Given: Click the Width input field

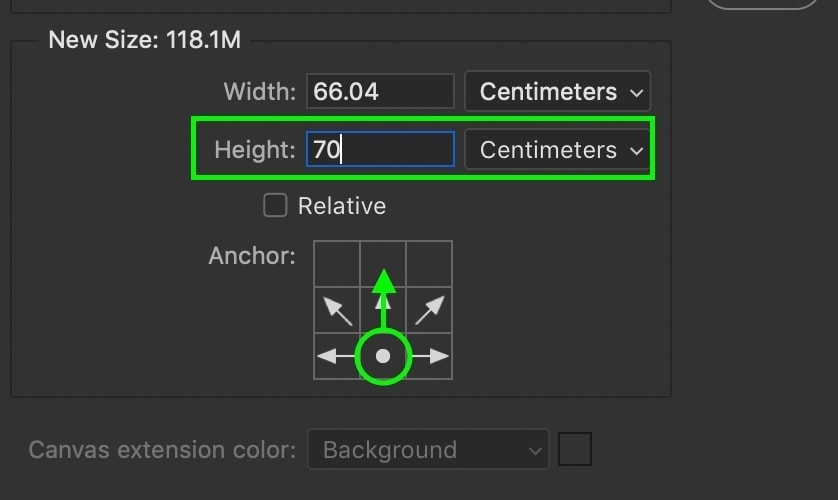Looking at the screenshot, I should (x=380, y=91).
